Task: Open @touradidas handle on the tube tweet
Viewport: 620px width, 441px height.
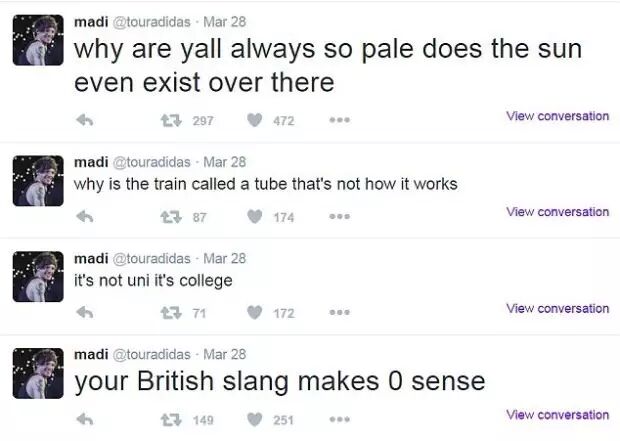Action: point(152,162)
